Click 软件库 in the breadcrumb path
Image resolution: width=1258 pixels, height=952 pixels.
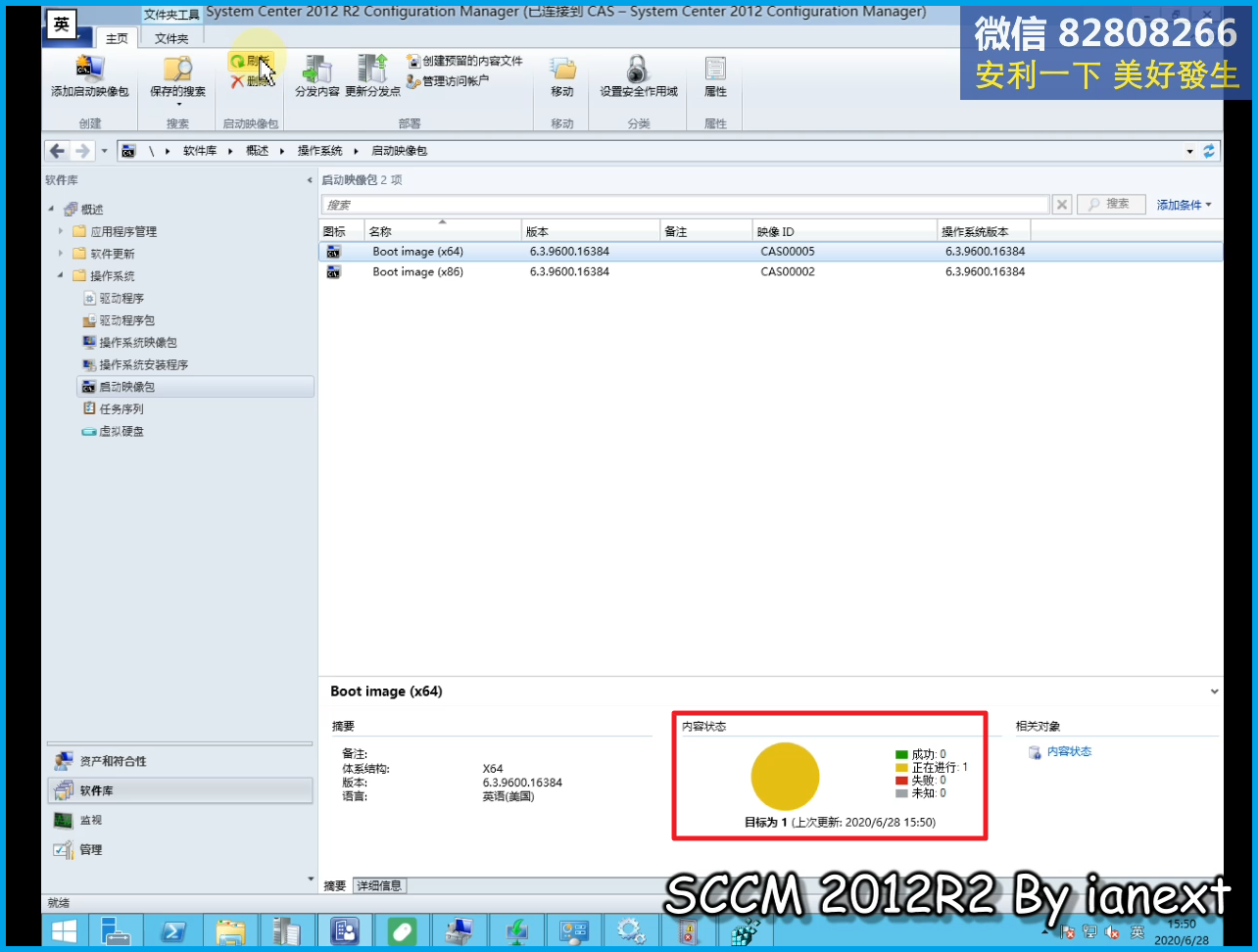click(x=200, y=151)
